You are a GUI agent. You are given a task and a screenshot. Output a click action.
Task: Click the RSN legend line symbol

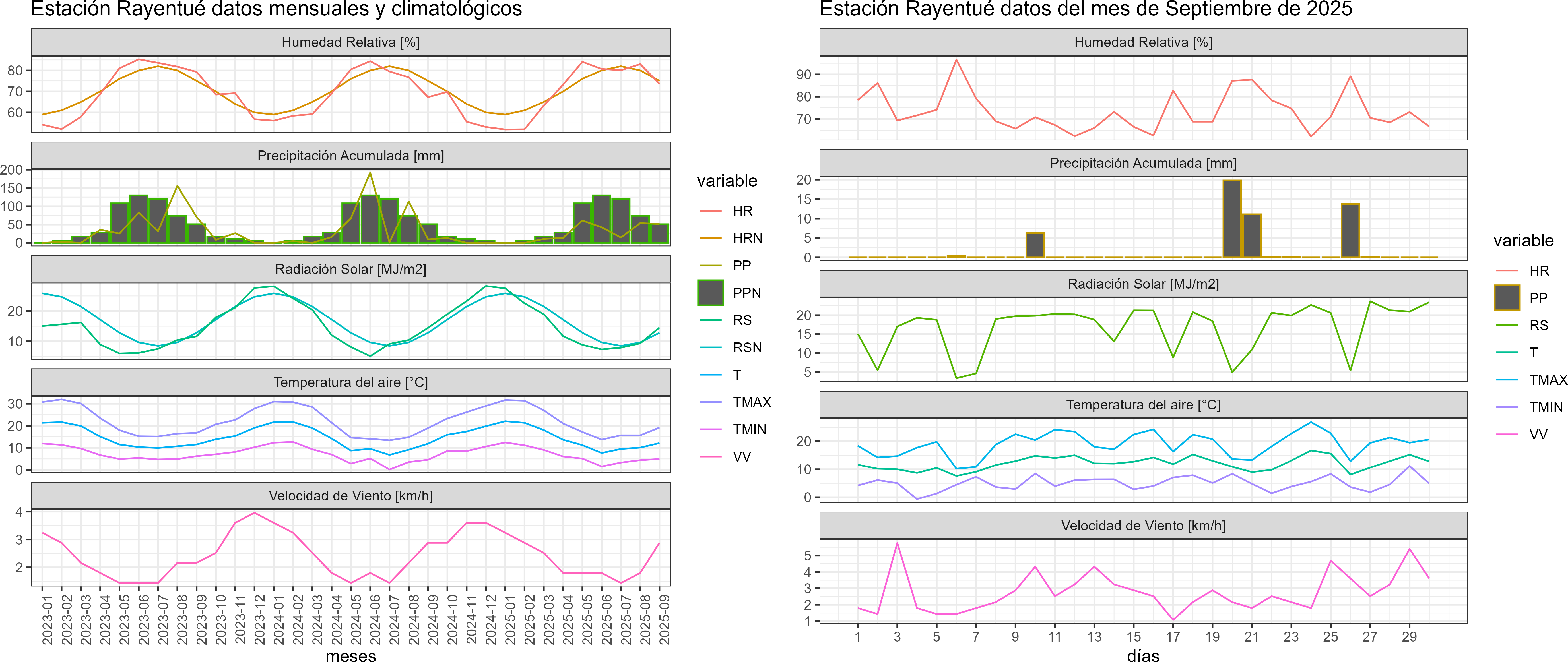pyautogui.click(x=710, y=347)
